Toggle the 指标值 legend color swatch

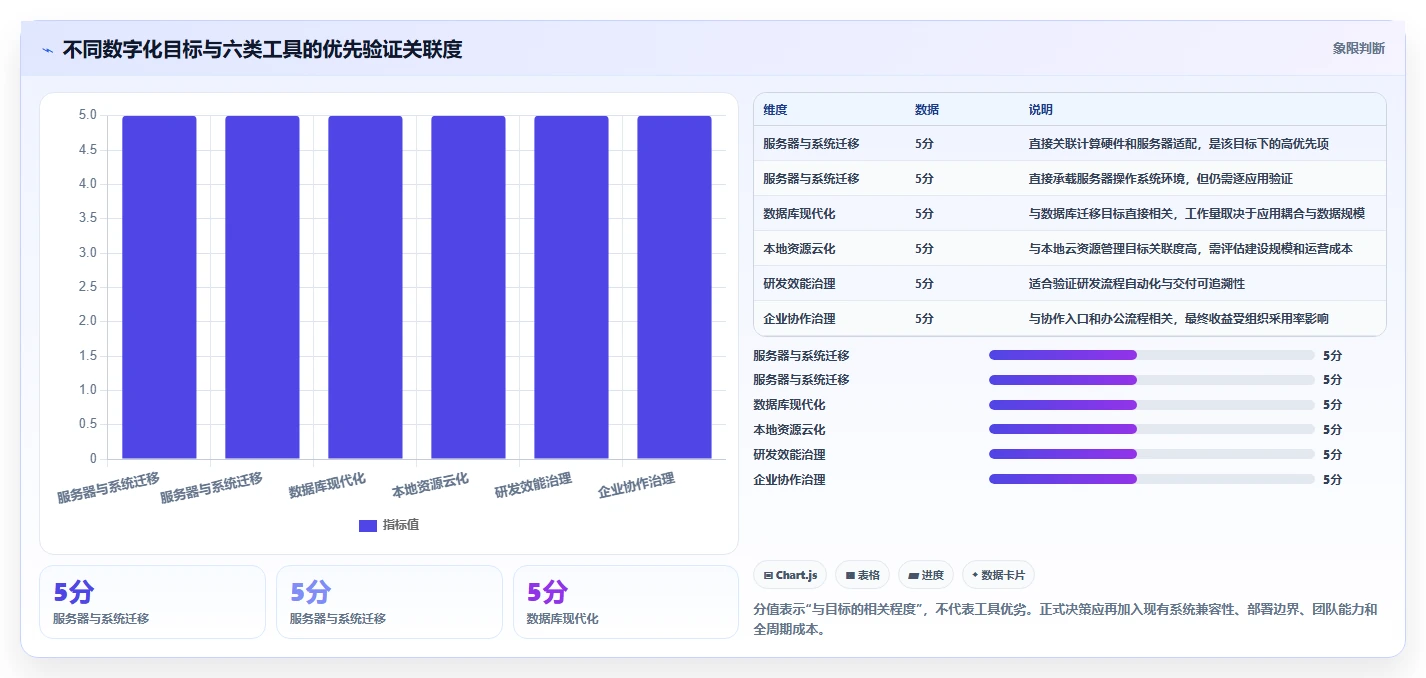tap(367, 525)
